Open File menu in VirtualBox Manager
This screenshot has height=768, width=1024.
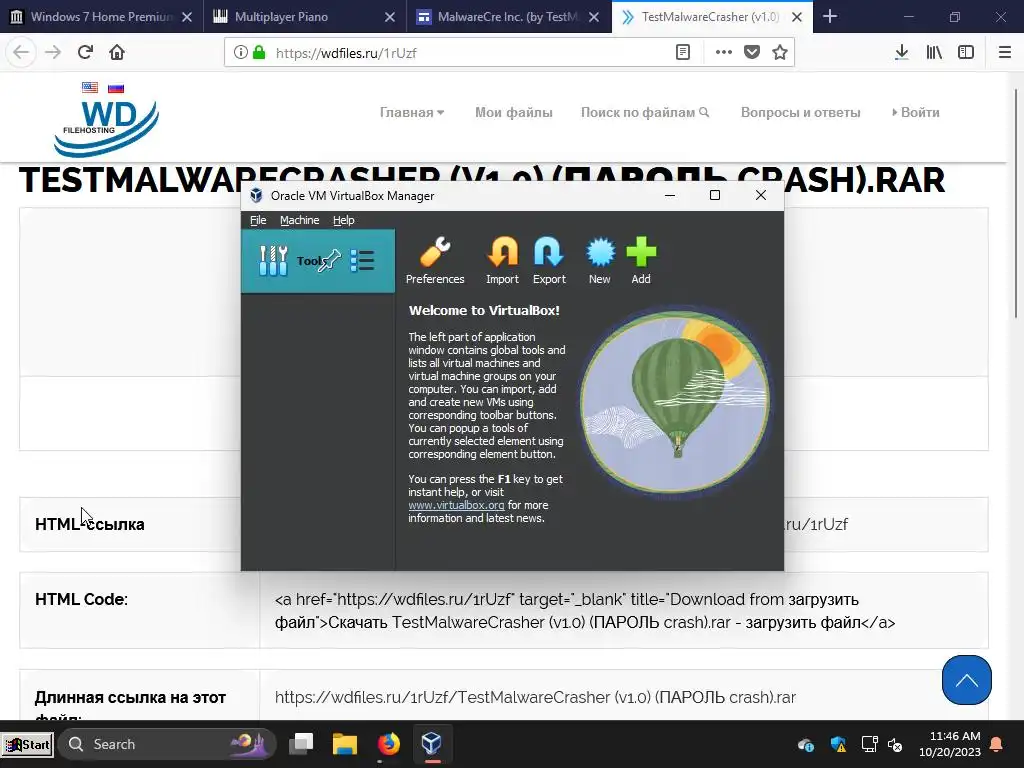click(258, 220)
